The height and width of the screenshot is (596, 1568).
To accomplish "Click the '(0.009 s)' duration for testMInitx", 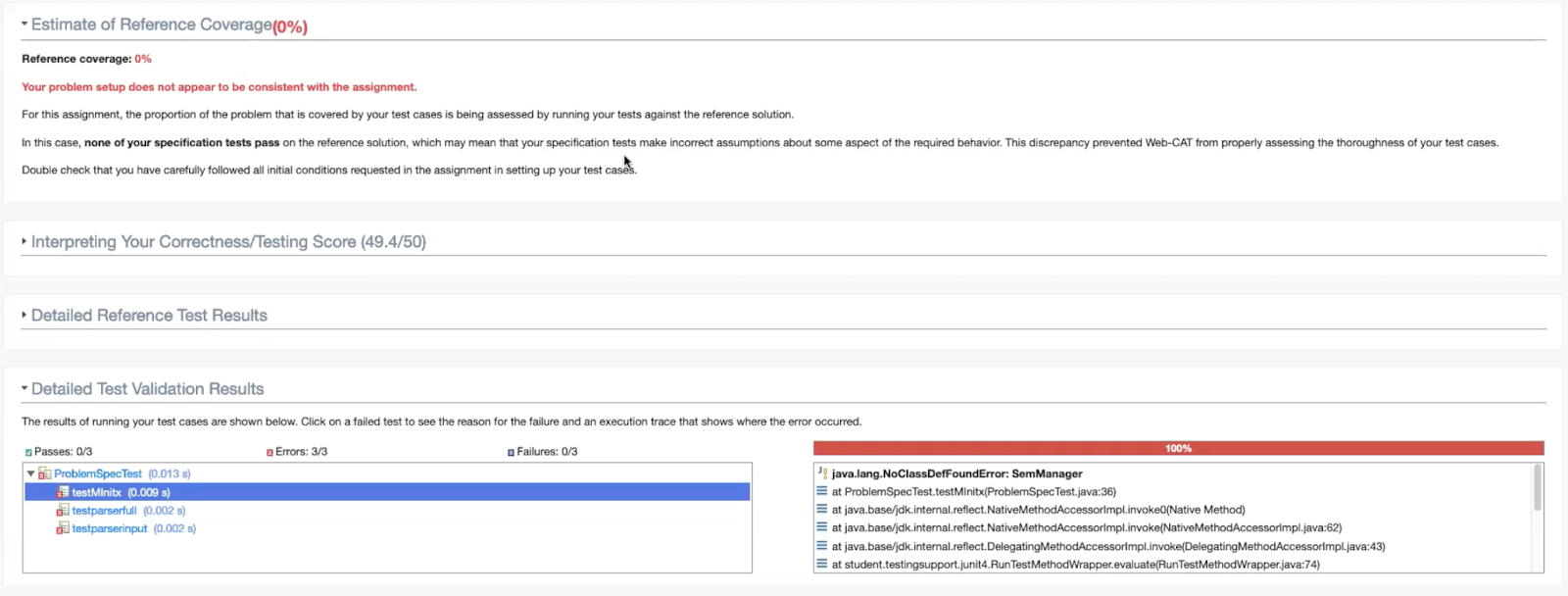I will point(149,492).
